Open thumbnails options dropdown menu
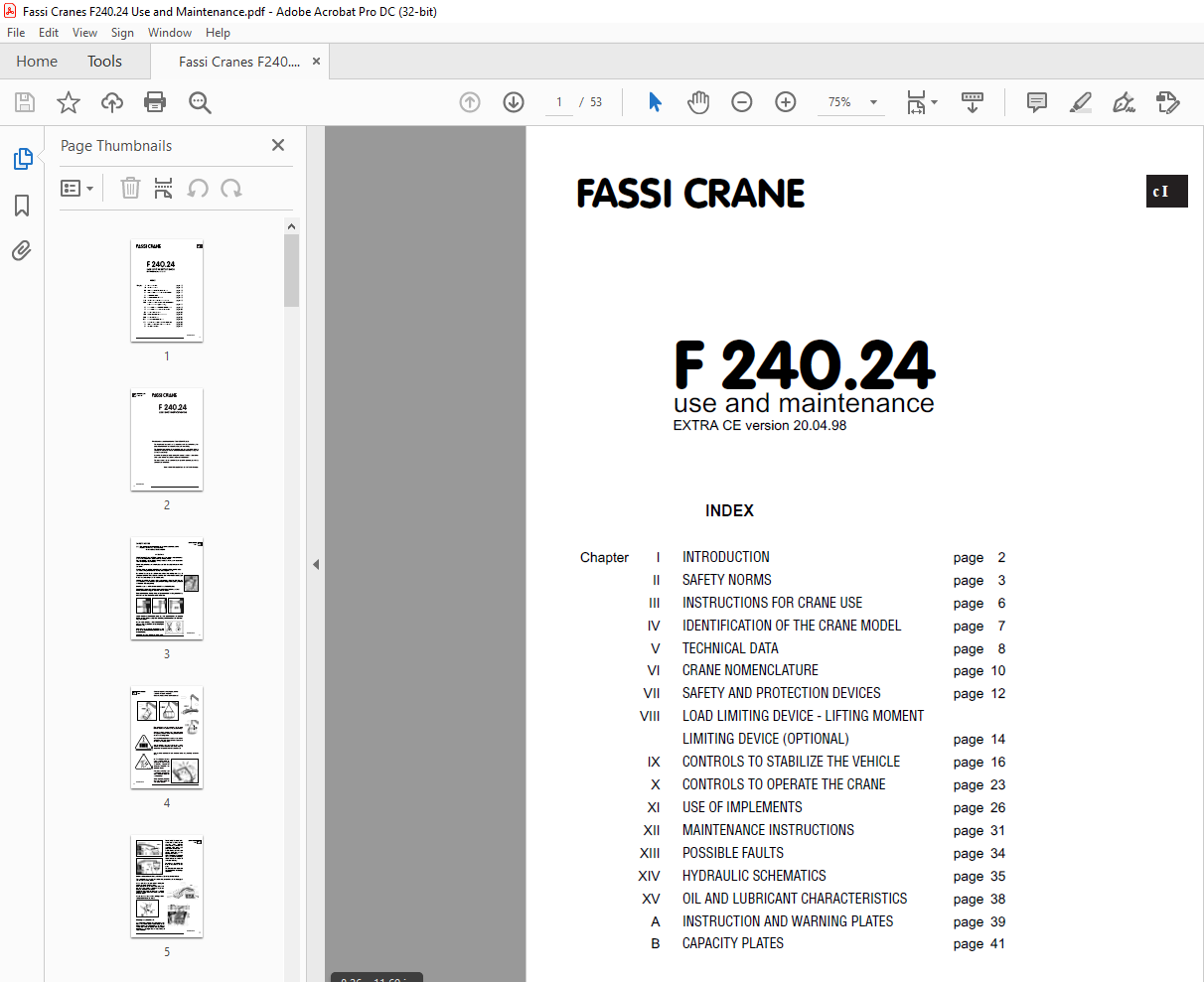Image resolution: width=1204 pixels, height=982 pixels. (x=77, y=188)
